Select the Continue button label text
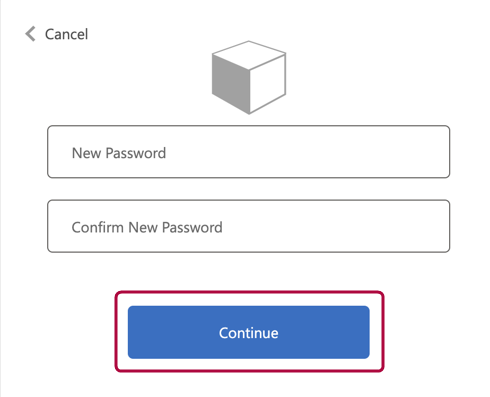The image size is (490, 397). click(x=249, y=333)
